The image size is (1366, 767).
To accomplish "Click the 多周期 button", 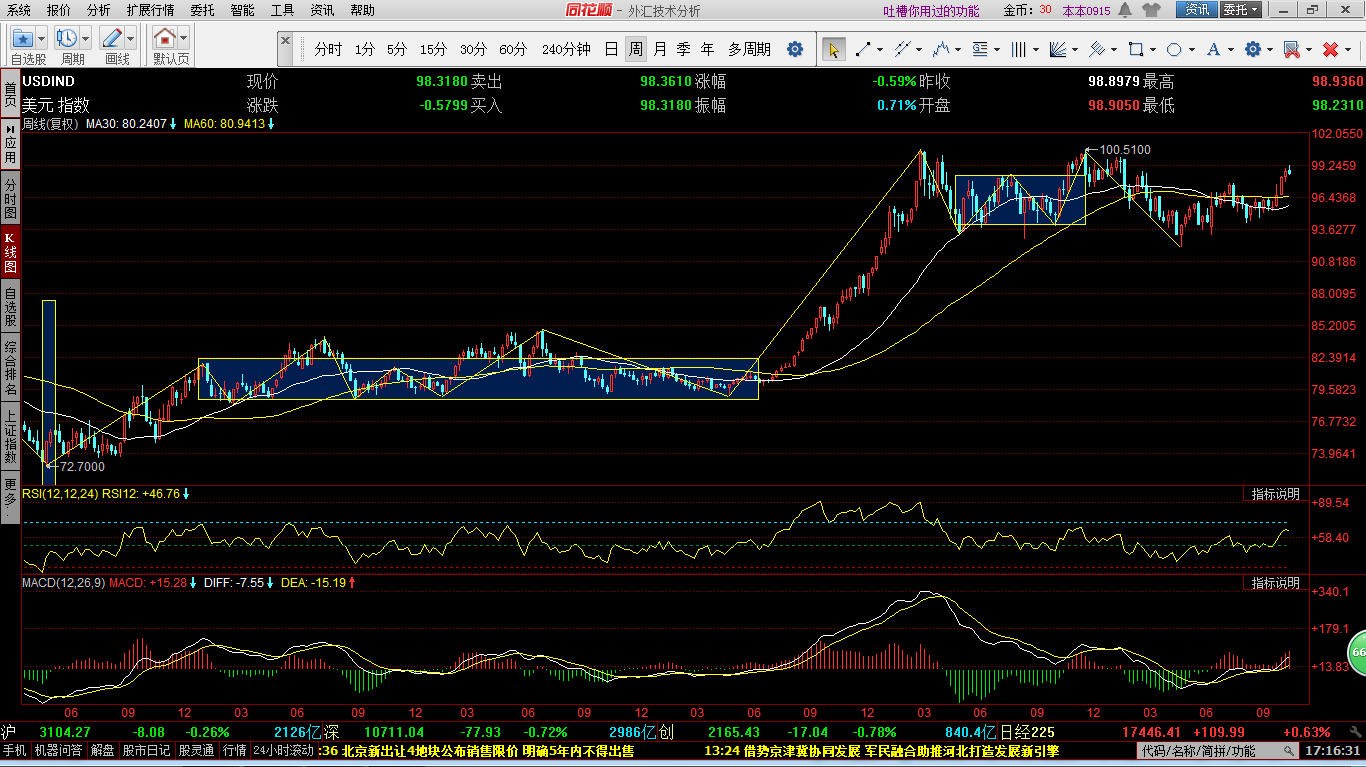I will (x=749, y=49).
